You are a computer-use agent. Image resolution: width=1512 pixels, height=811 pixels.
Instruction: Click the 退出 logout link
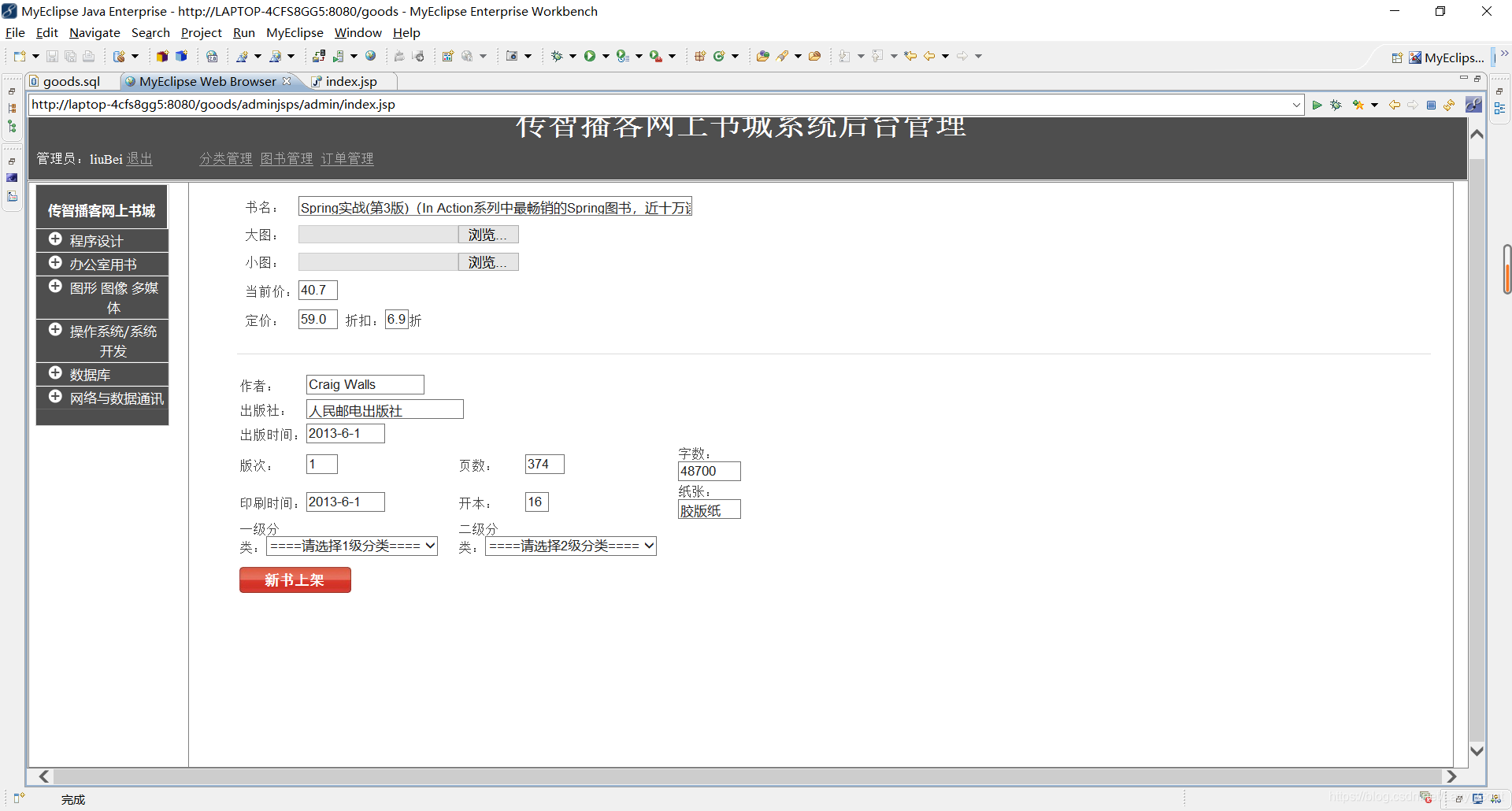click(139, 159)
